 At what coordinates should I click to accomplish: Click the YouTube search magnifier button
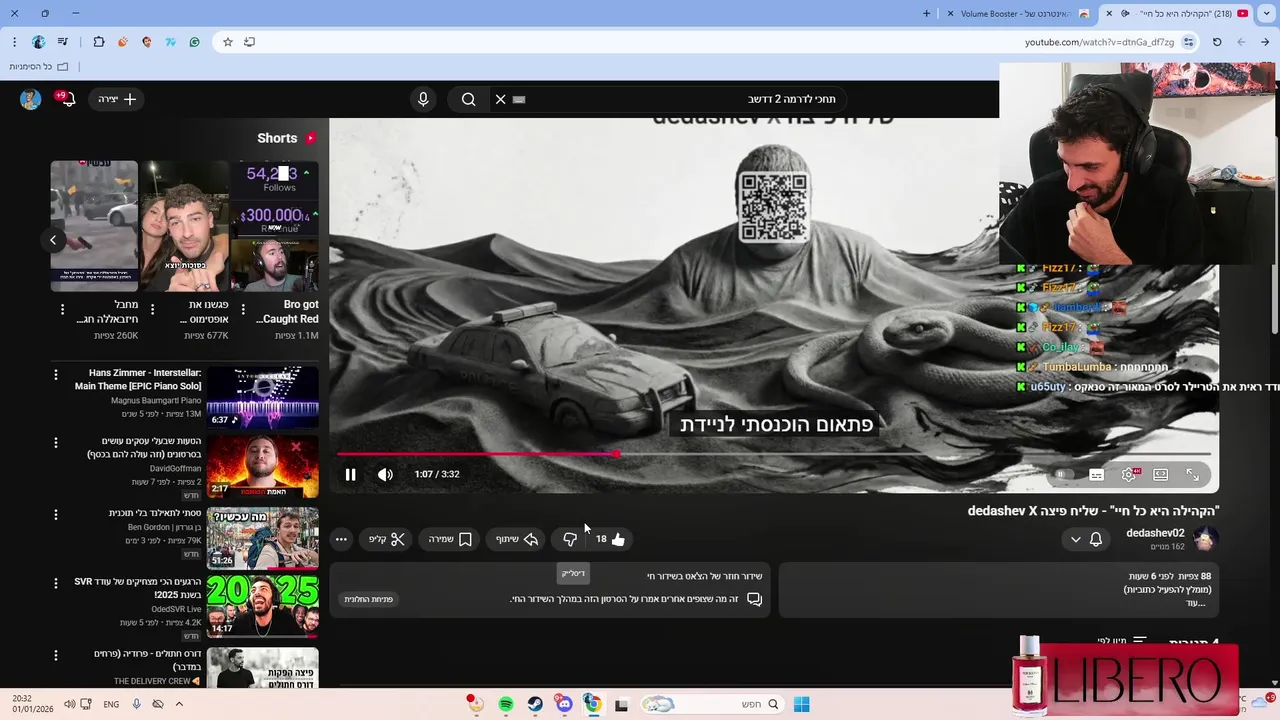point(469,99)
